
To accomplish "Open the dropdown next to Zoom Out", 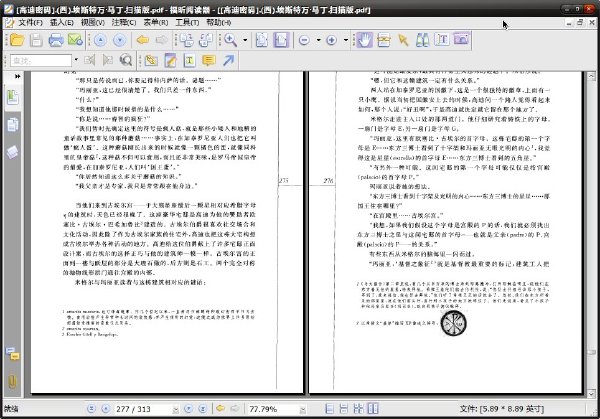I will [x=318, y=40].
